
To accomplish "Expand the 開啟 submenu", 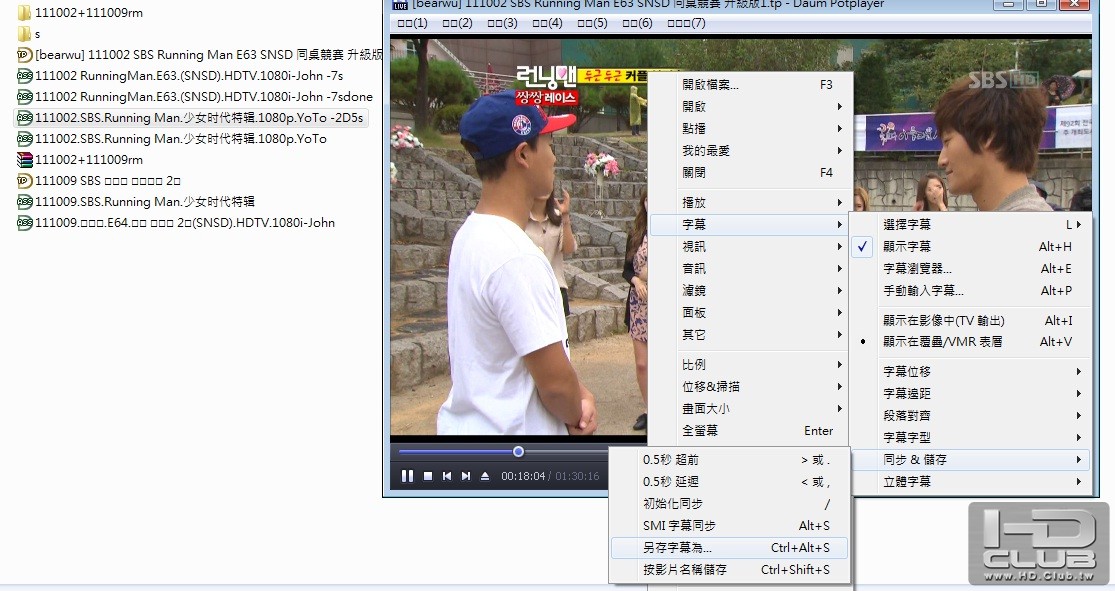I will coord(750,106).
